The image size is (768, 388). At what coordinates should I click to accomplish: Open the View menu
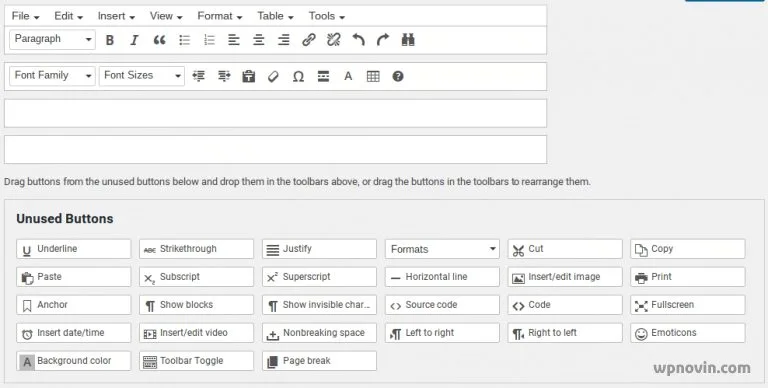click(166, 16)
